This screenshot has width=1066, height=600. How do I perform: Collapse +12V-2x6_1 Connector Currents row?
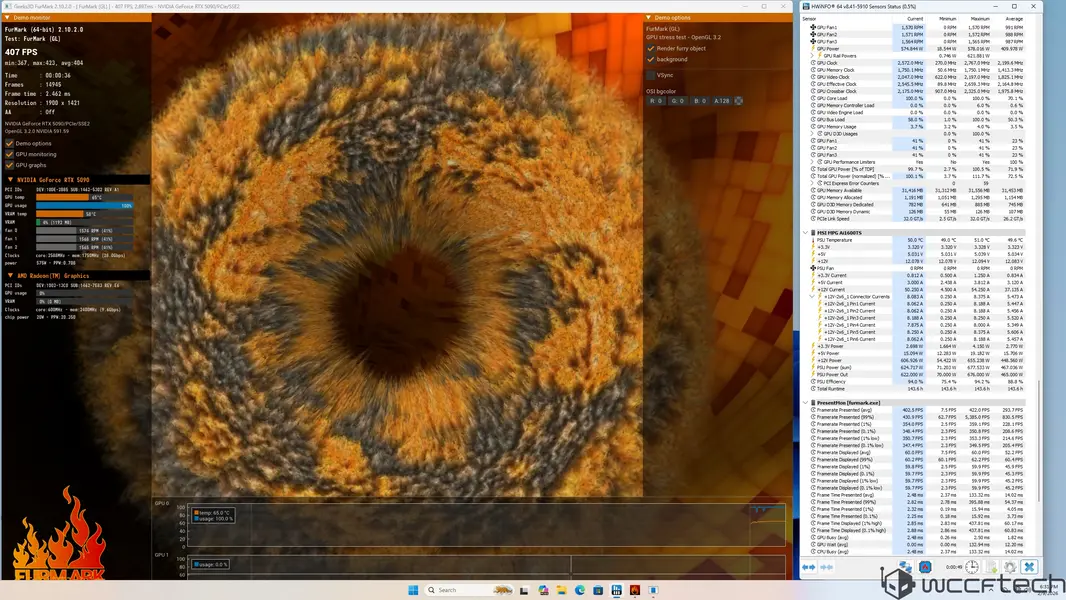click(x=812, y=297)
